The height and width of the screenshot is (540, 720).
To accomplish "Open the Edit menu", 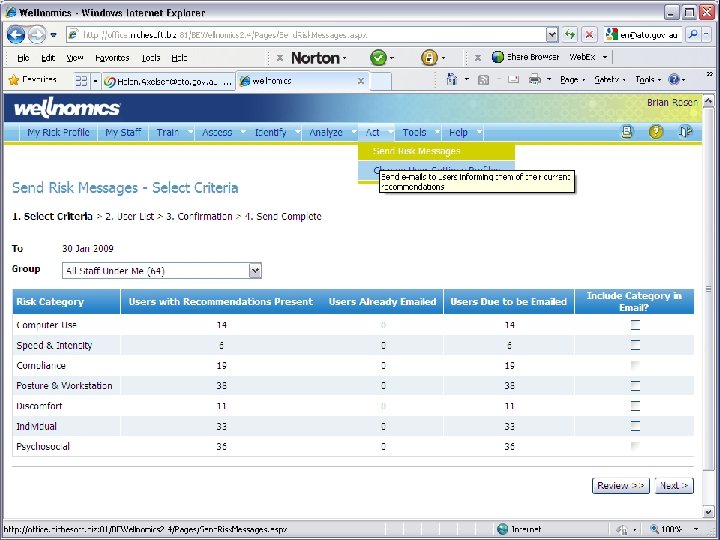I will click(x=48, y=58).
